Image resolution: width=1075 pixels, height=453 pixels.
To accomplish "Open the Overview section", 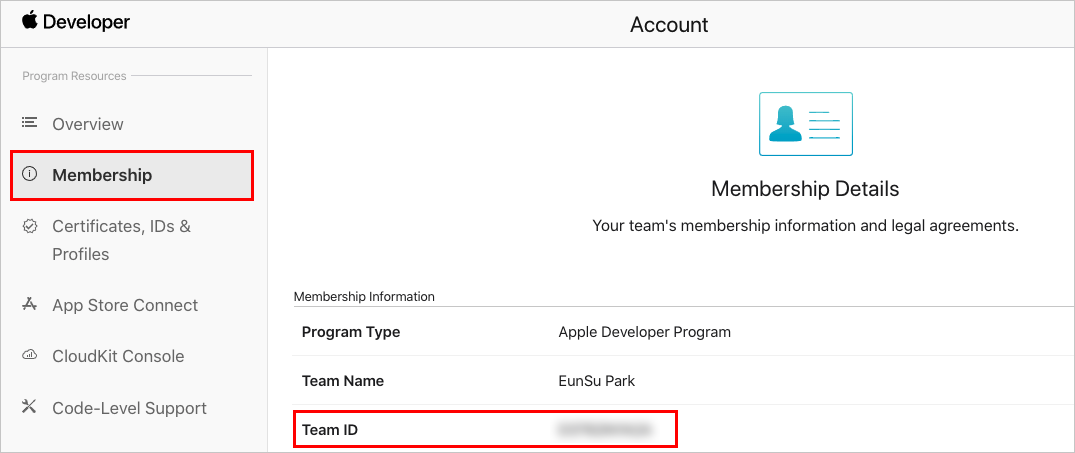I will pos(88,124).
